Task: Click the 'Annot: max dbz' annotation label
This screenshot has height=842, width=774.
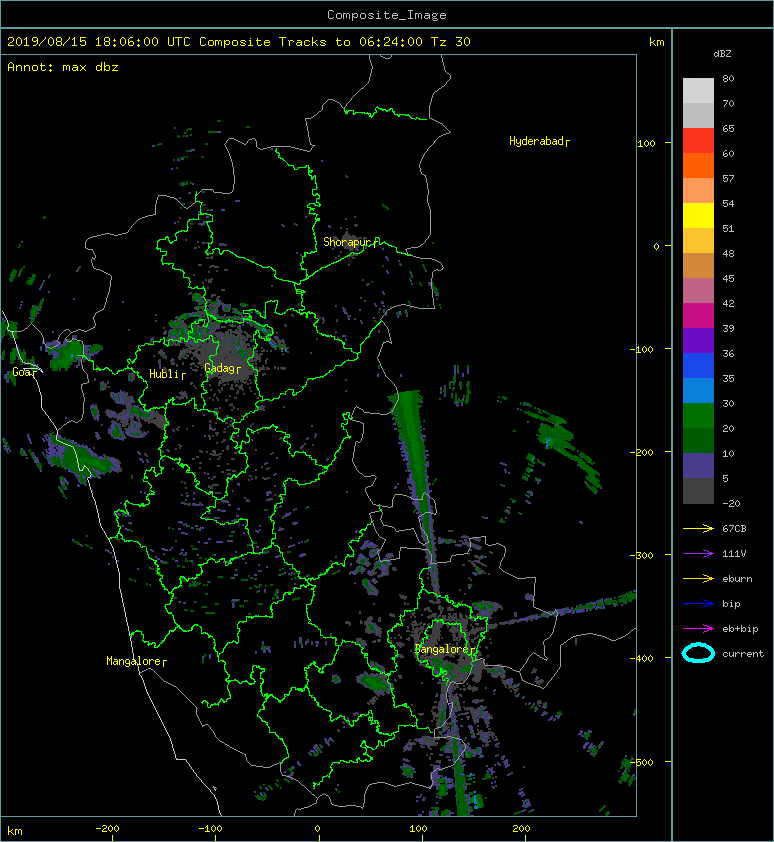Action: tap(63, 67)
